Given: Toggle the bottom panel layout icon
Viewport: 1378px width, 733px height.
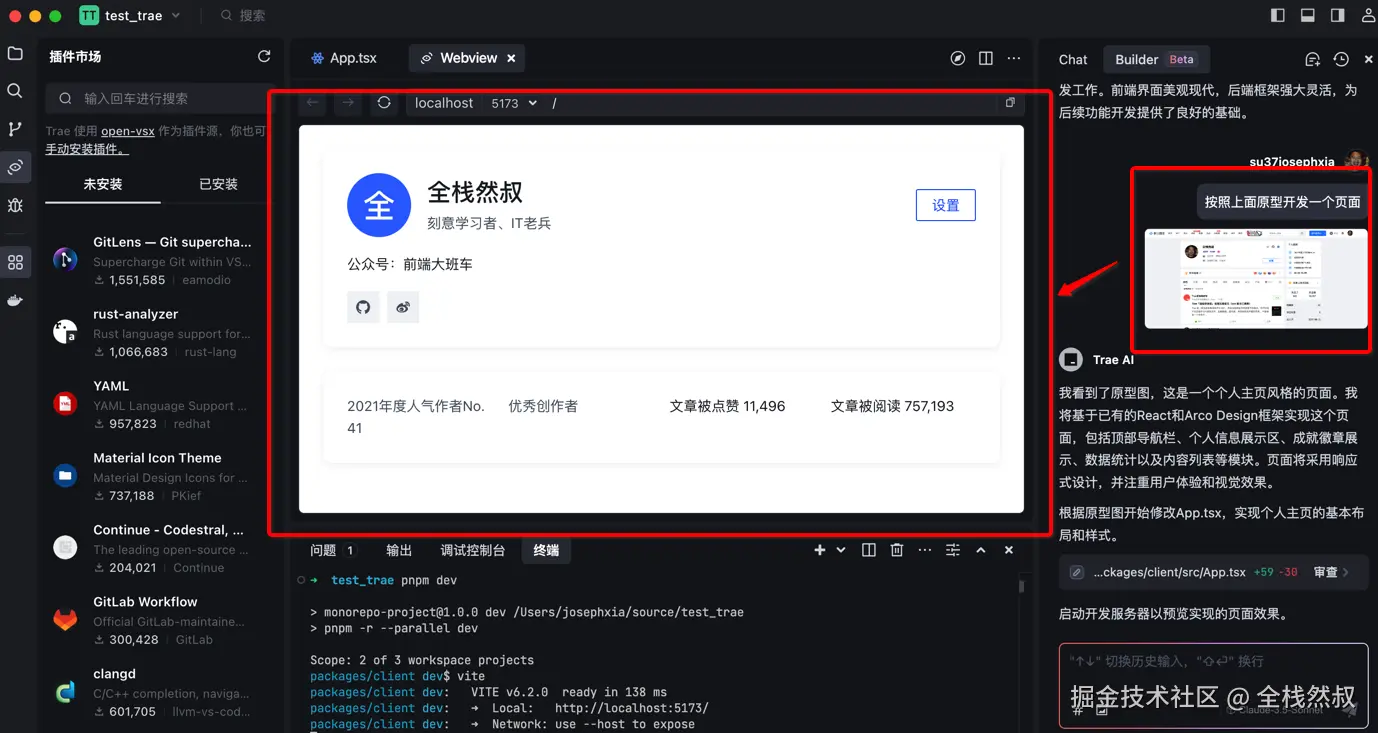Looking at the screenshot, I should pyautogui.click(x=1307, y=15).
